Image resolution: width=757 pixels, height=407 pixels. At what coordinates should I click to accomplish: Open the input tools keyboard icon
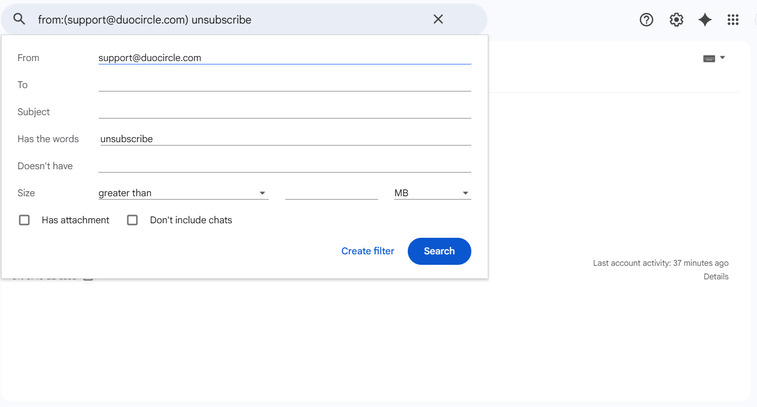pos(709,58)
